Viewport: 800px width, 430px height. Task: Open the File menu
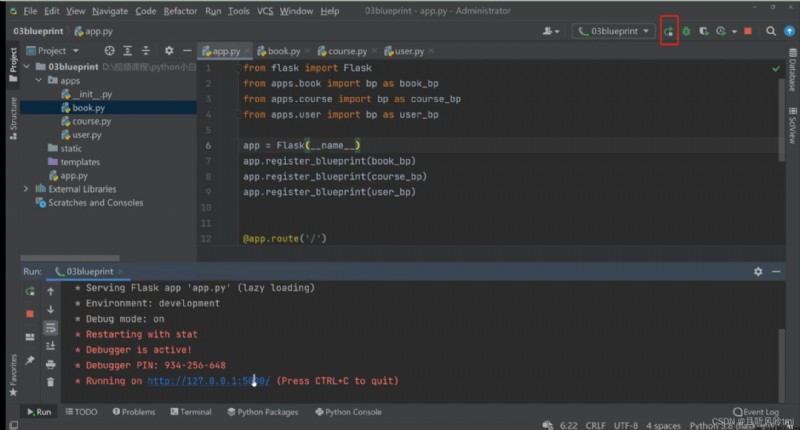(30, 11)
